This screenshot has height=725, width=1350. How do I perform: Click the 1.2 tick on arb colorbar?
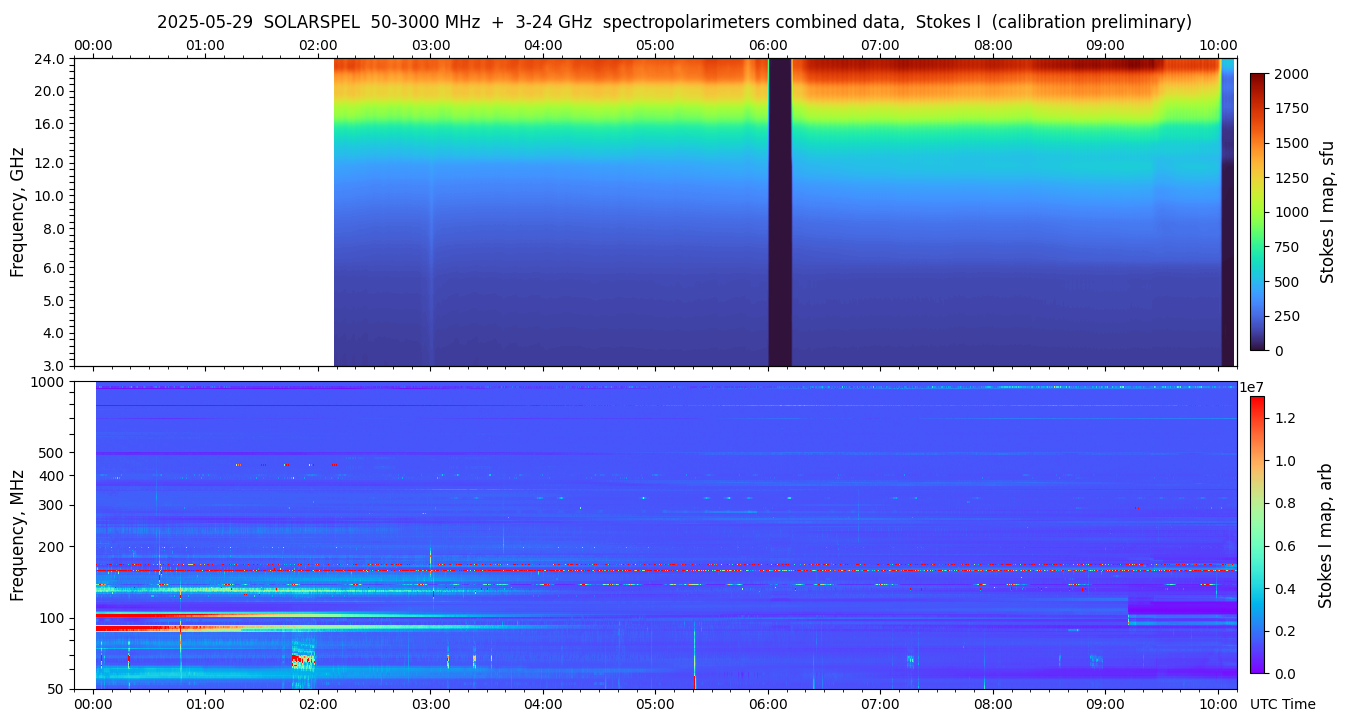[x=1283, y=418]
